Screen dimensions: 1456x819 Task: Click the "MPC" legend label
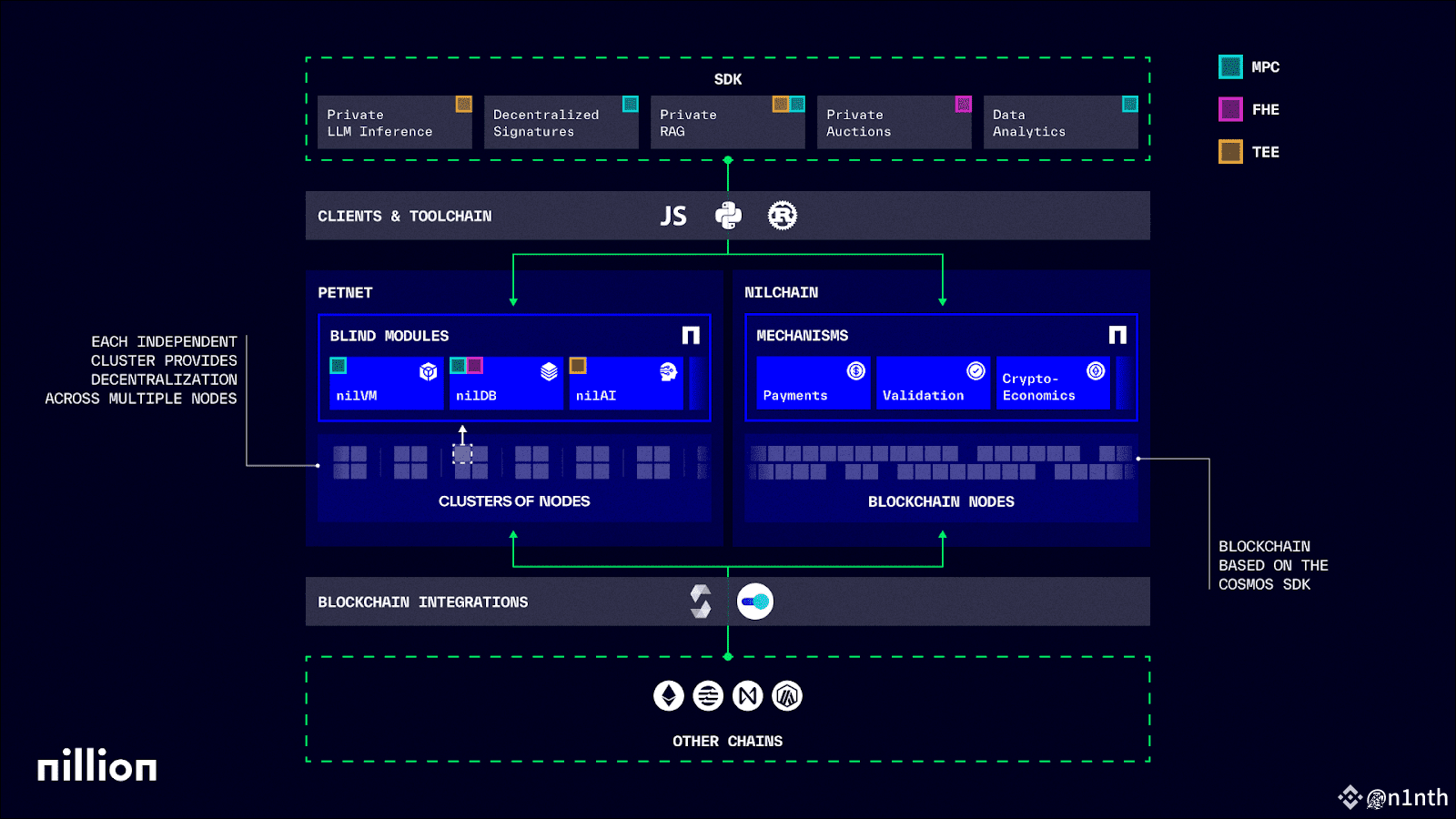[1266, 66]
